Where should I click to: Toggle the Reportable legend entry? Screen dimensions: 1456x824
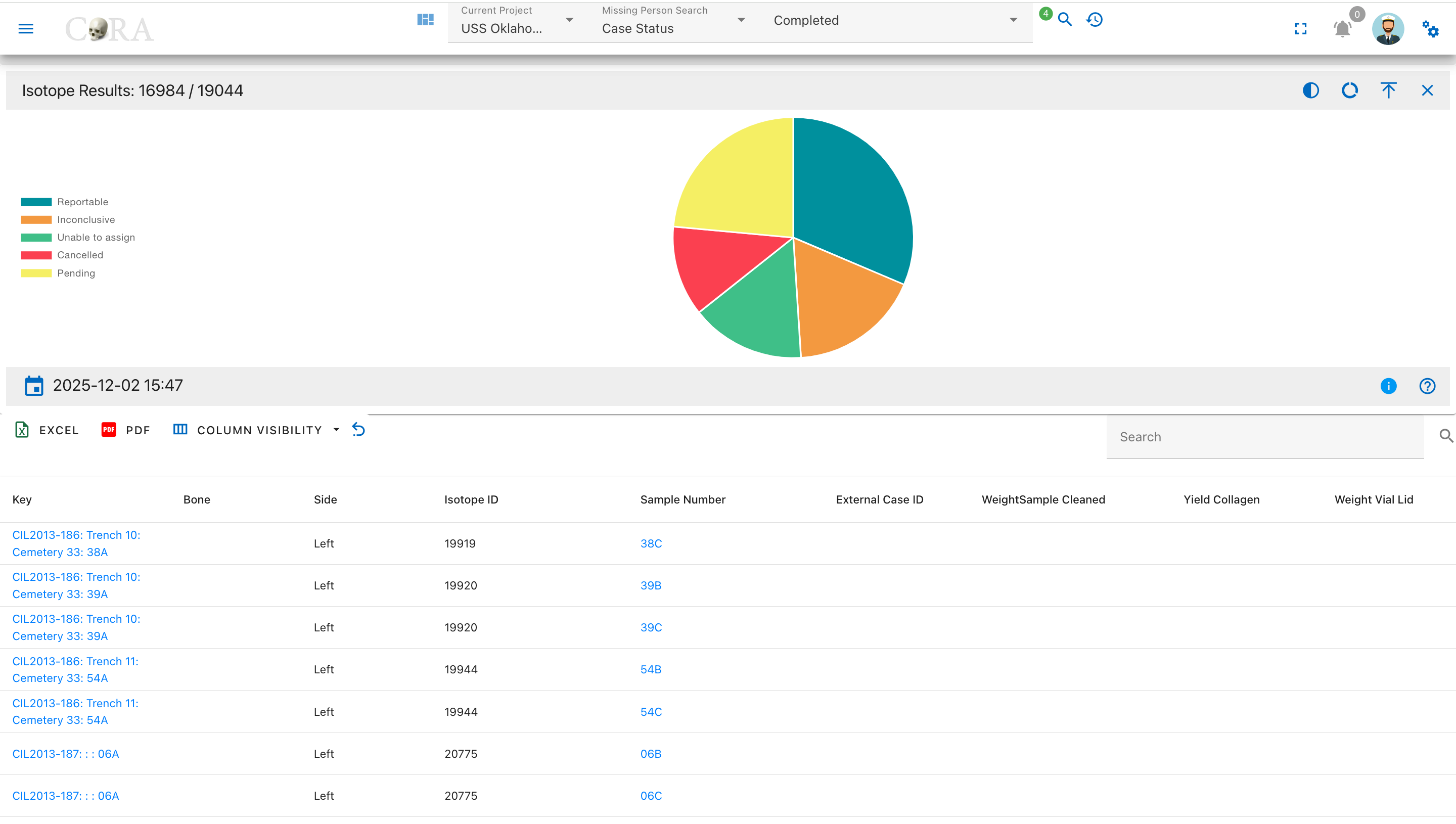[65, 202]
